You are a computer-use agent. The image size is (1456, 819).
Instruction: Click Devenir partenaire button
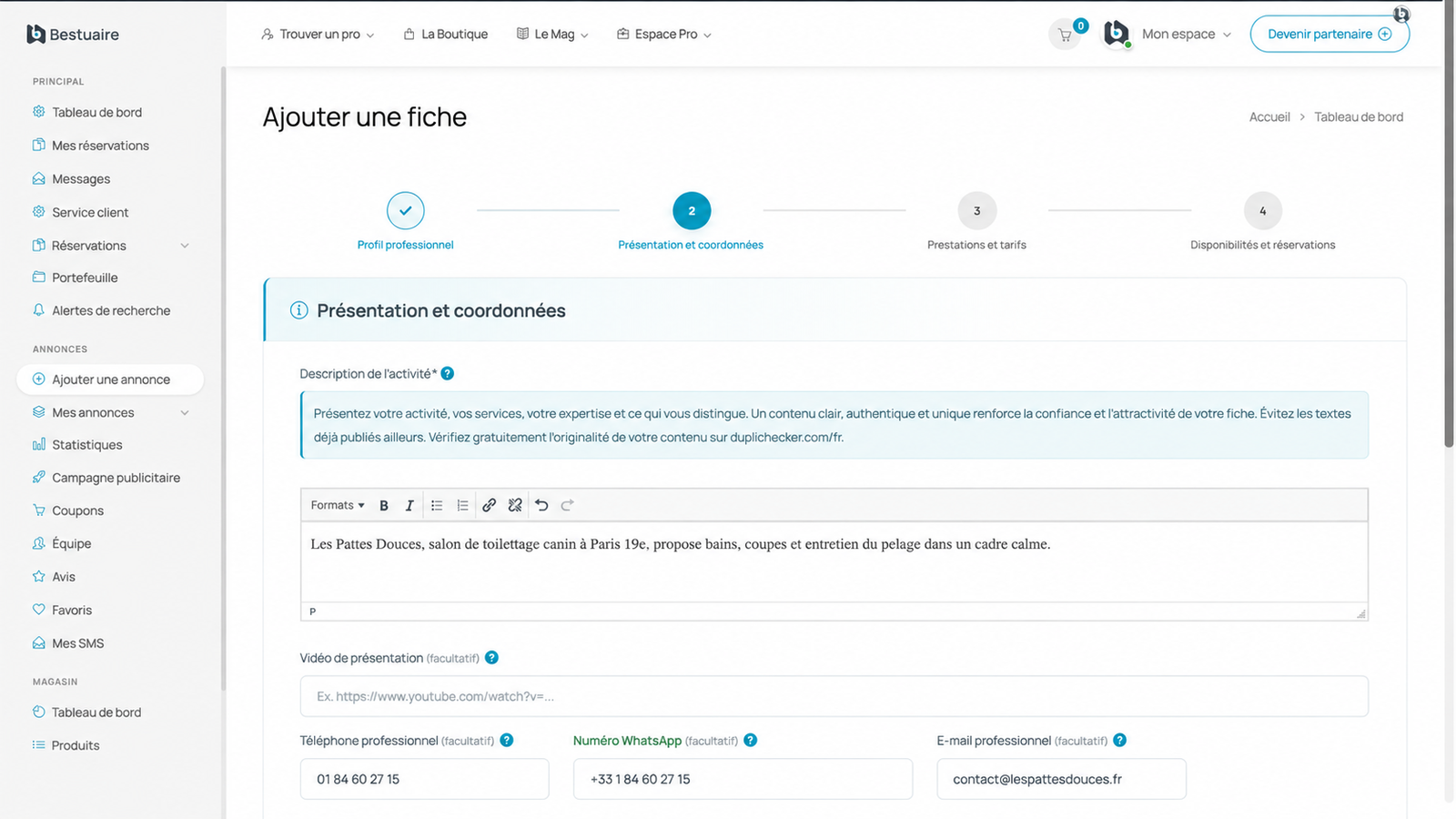coord(1330,35)
